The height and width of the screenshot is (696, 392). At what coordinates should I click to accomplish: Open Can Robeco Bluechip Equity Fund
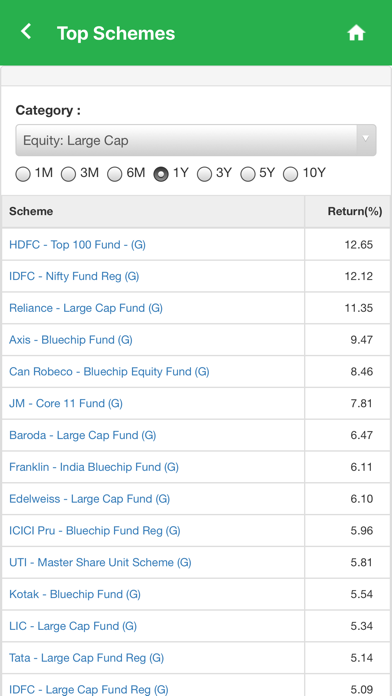click(x=109, y=372)
